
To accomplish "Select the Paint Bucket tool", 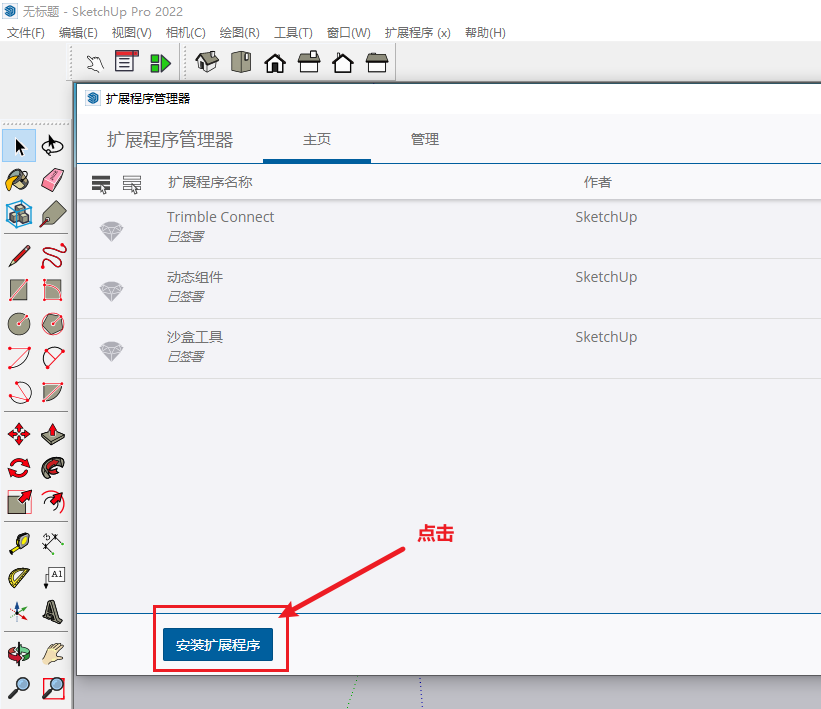I will coord(18,180).
